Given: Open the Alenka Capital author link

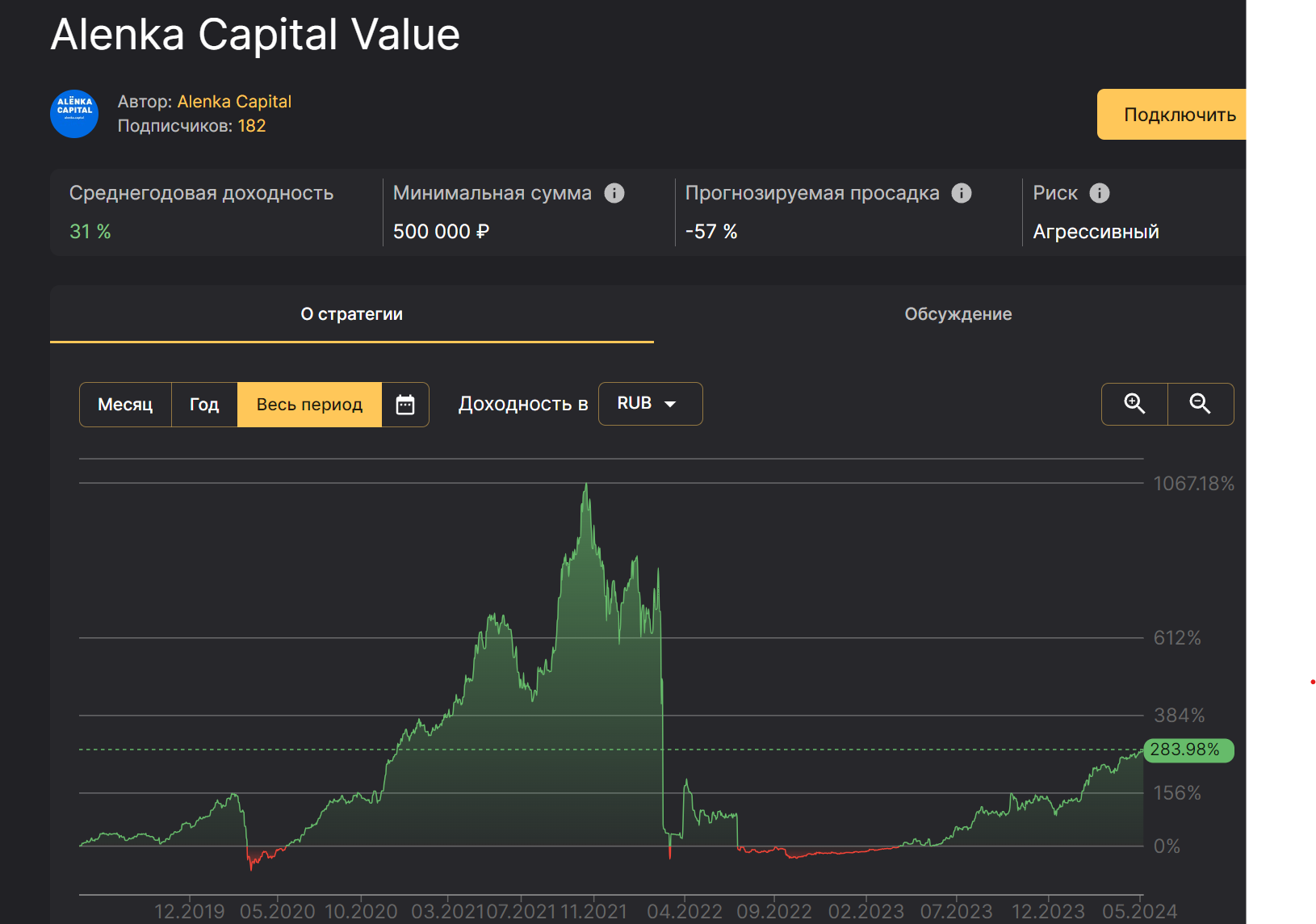Looking at the screenshot, I should pyautogui.click(x=234, y=102).
